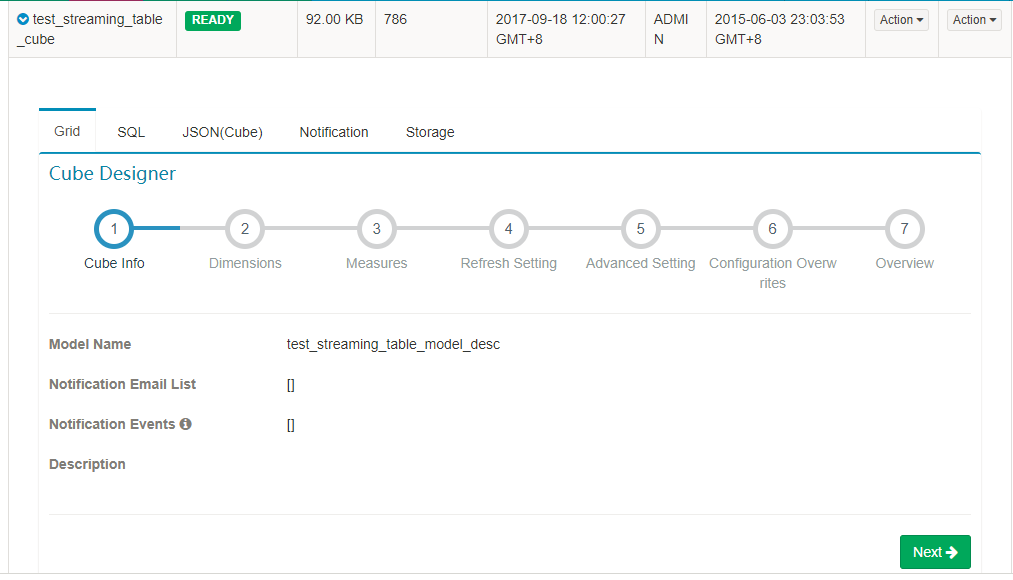This screenshot has height=580, width=1013.
Task: Open the first Action dropdown
Action: click(900, 19)
